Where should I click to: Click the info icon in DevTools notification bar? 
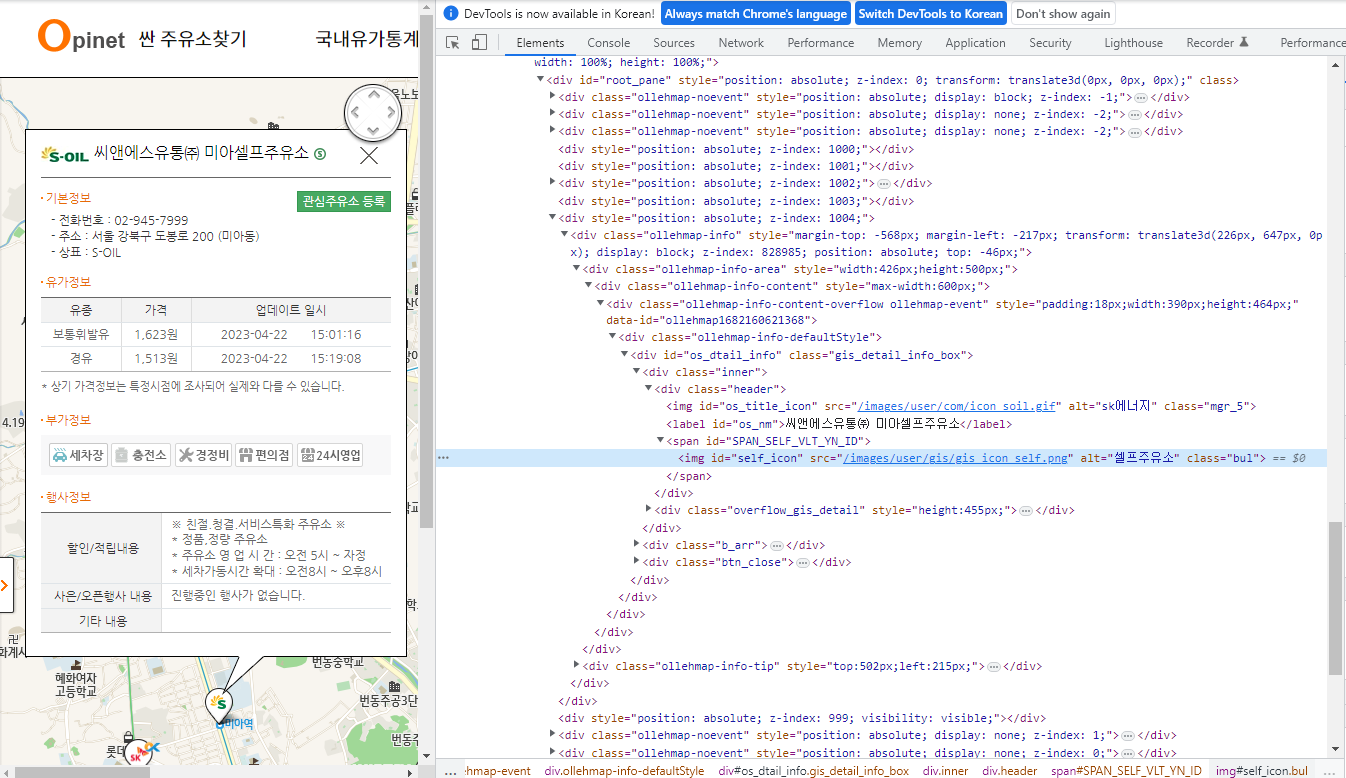click(450, 14)
